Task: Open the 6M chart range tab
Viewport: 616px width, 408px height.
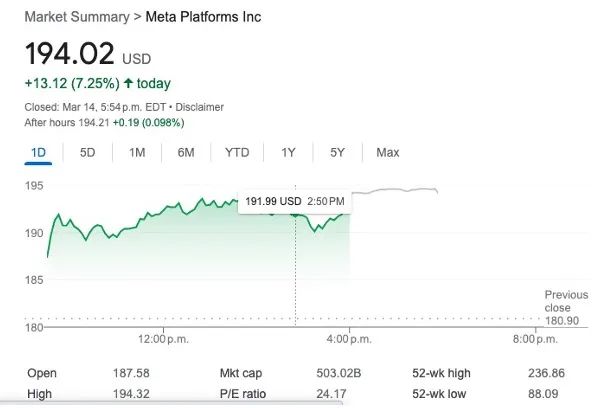Action: 186,152
